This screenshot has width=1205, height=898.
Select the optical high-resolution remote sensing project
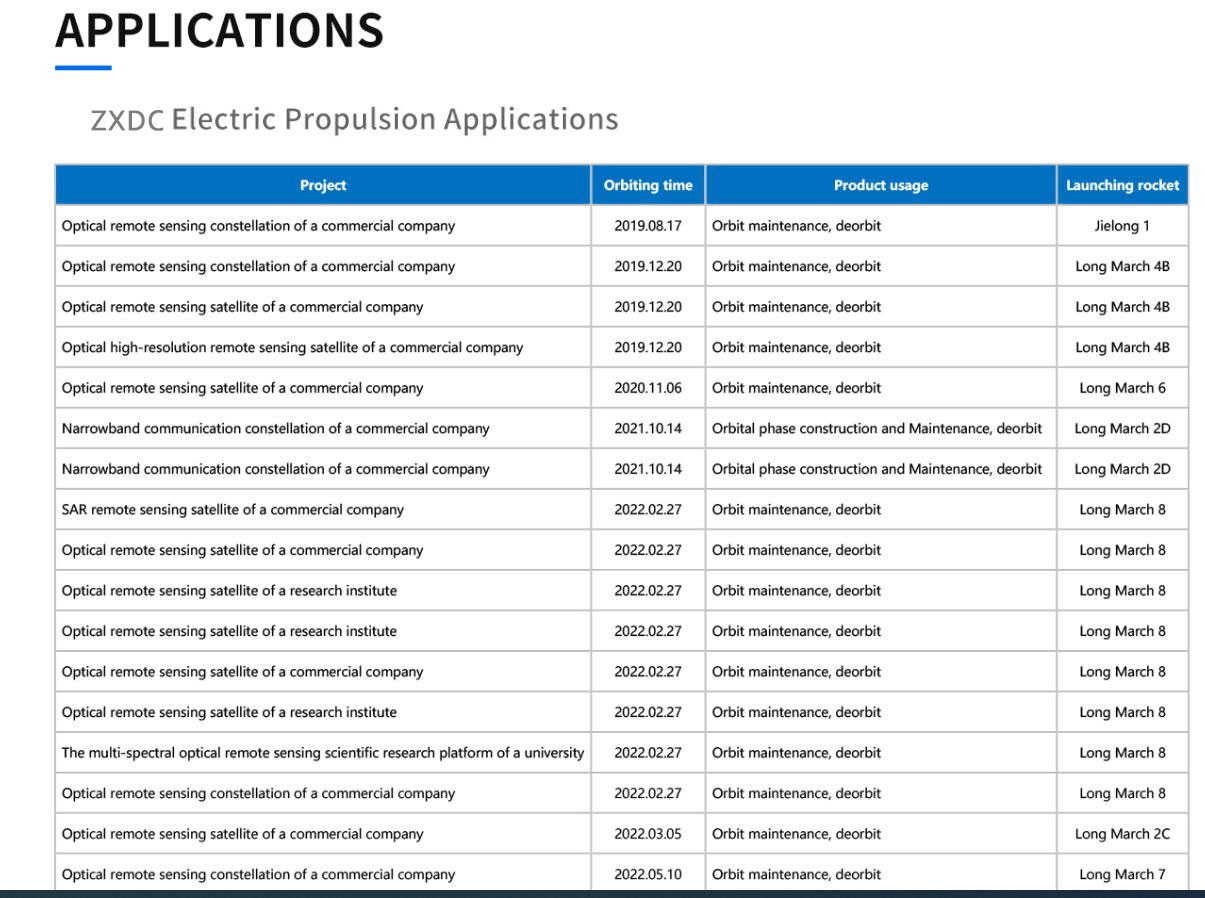292,348
